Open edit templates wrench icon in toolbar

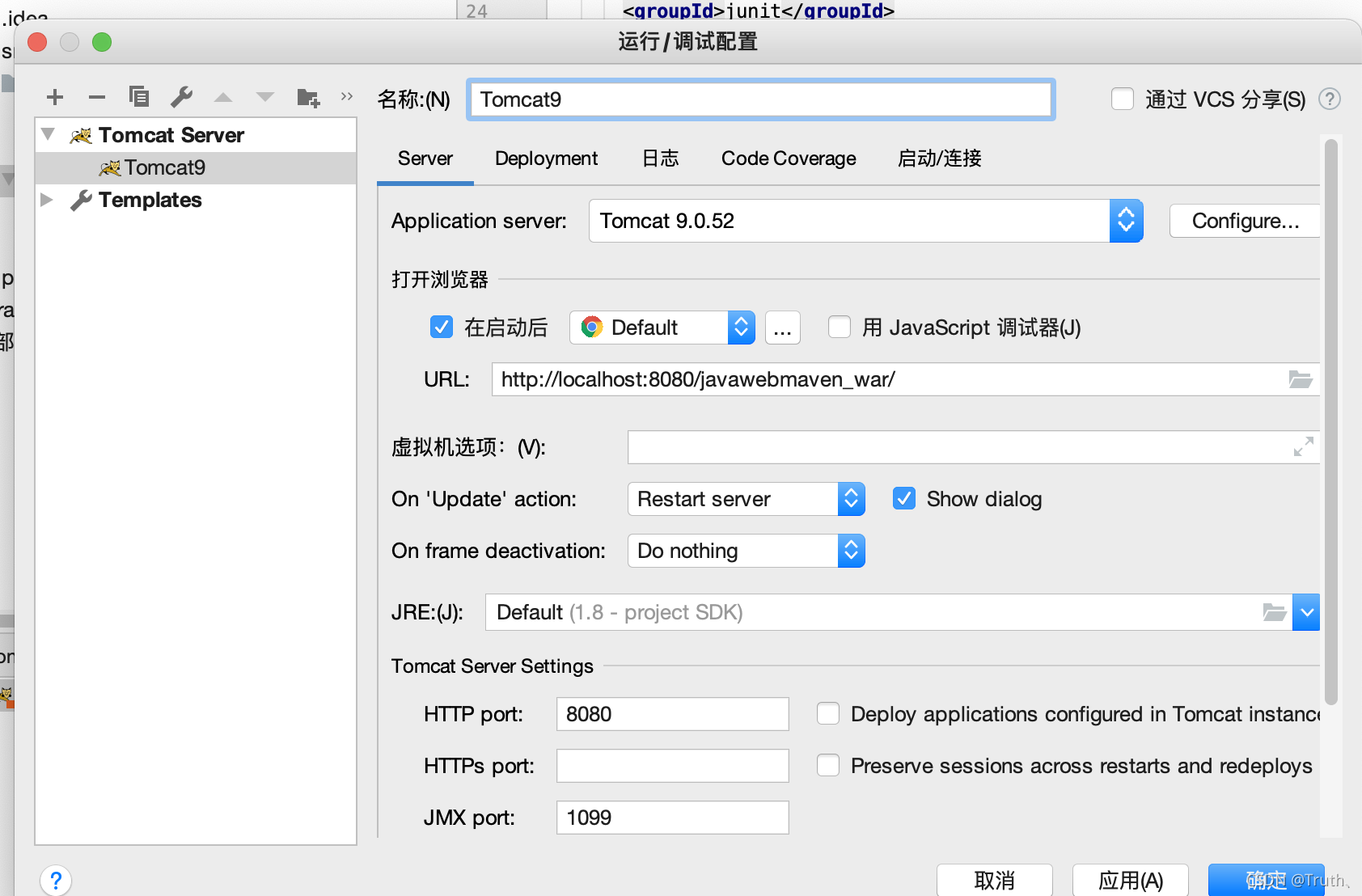[181, 97]
